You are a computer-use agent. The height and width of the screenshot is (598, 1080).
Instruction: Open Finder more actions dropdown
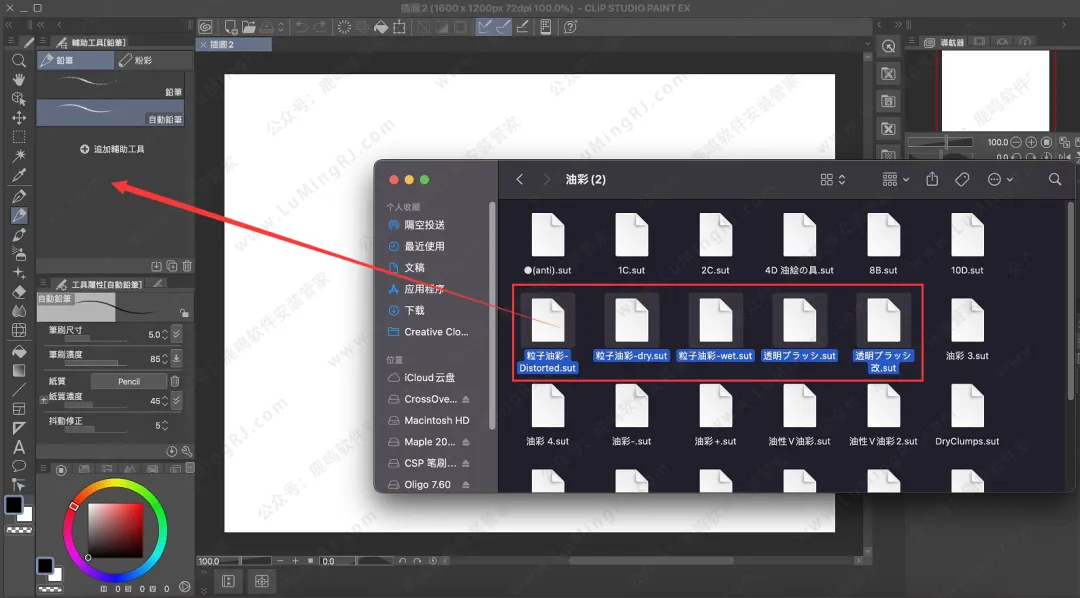point(999,179)
